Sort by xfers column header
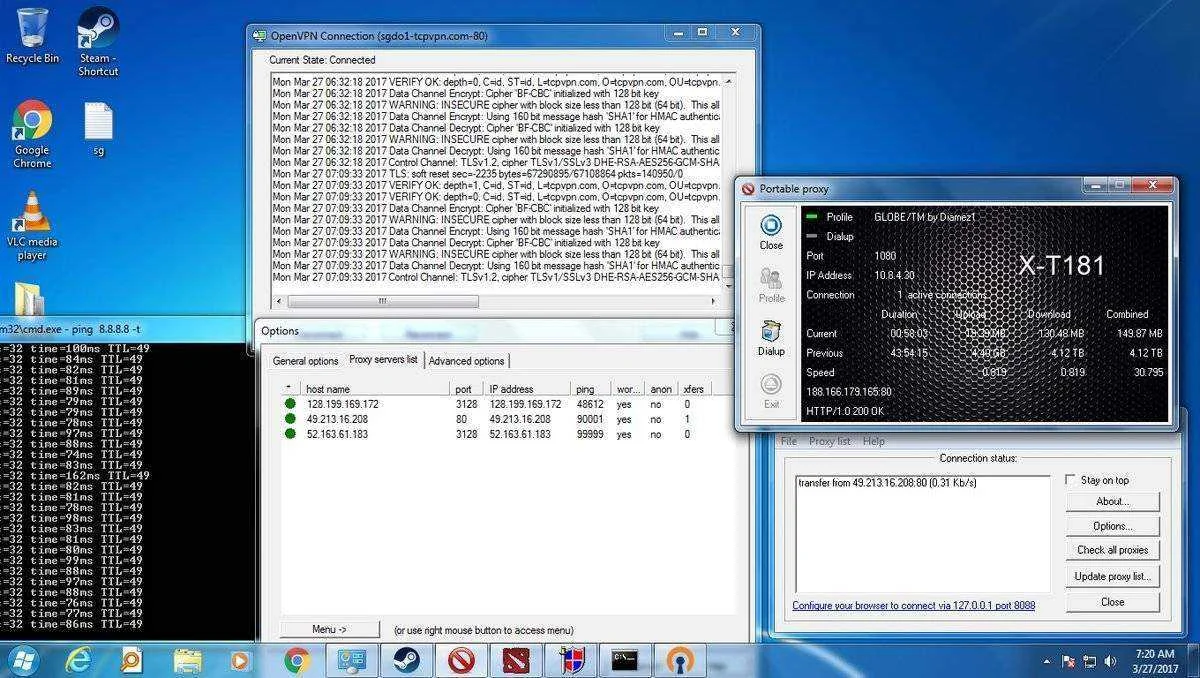Viewport: 1200px width, 678px height. pos(693,389)
